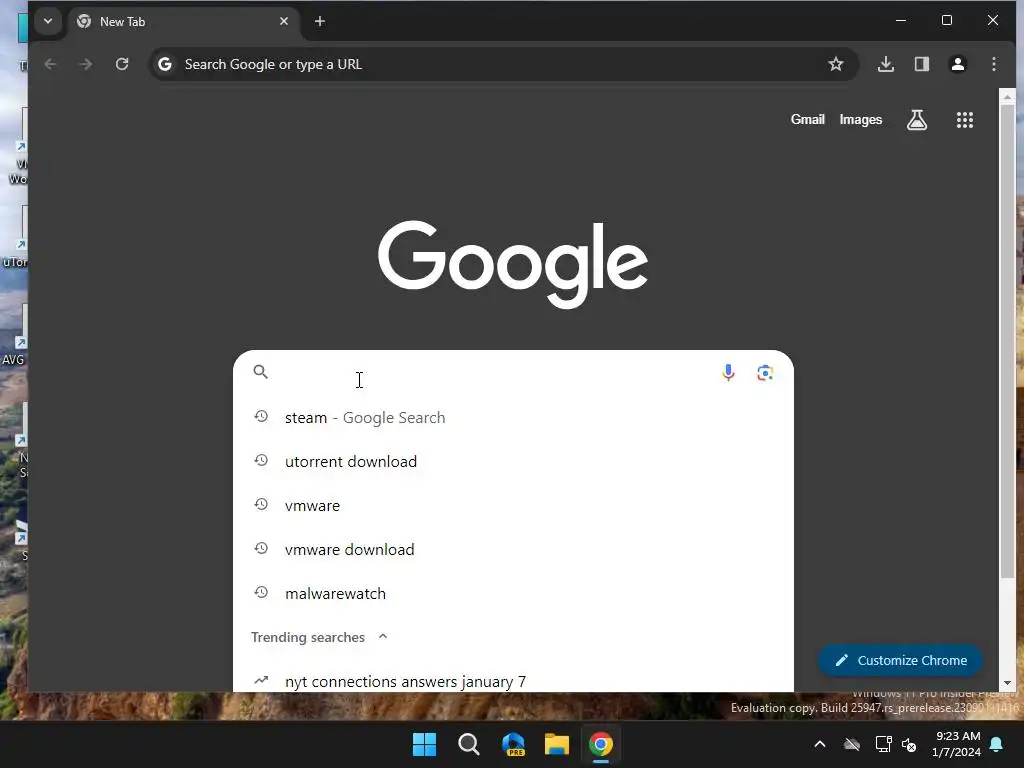Click history icon beside 'steam' suggestion
The image size is (1024, 768).
pos(261,417)
